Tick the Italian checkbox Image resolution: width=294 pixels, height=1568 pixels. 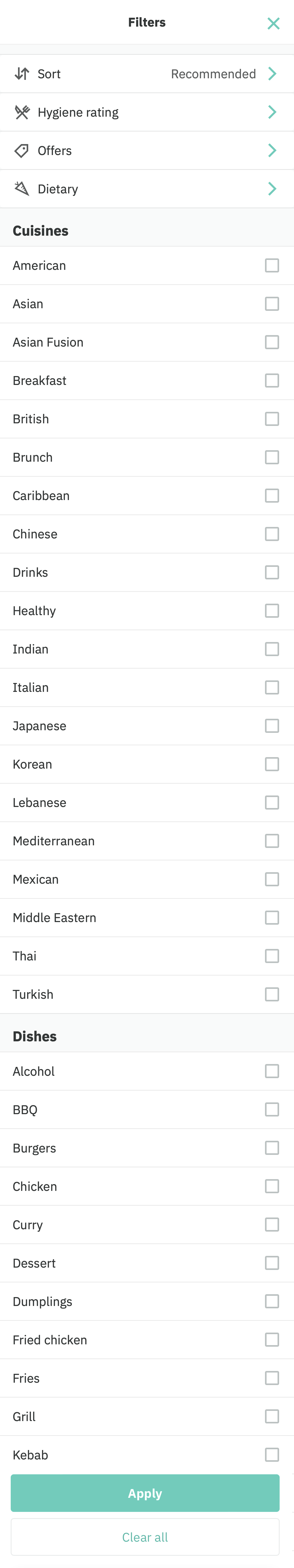[x=272, y=687]
